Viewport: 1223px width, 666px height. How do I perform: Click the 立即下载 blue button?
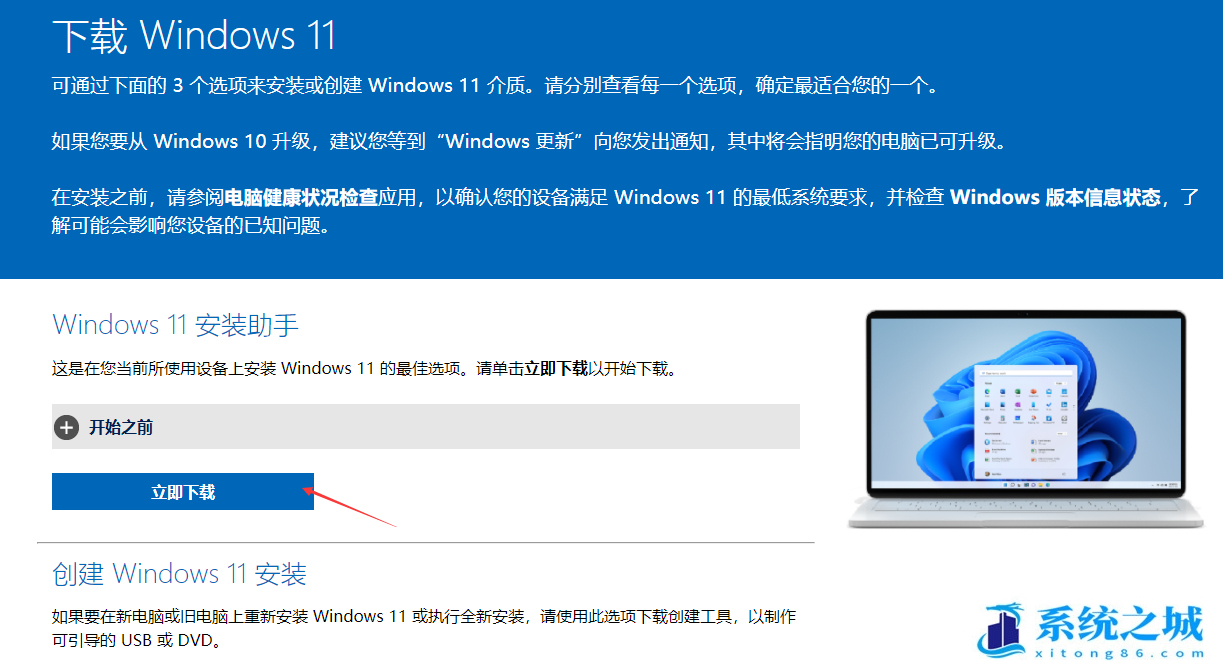183,492
